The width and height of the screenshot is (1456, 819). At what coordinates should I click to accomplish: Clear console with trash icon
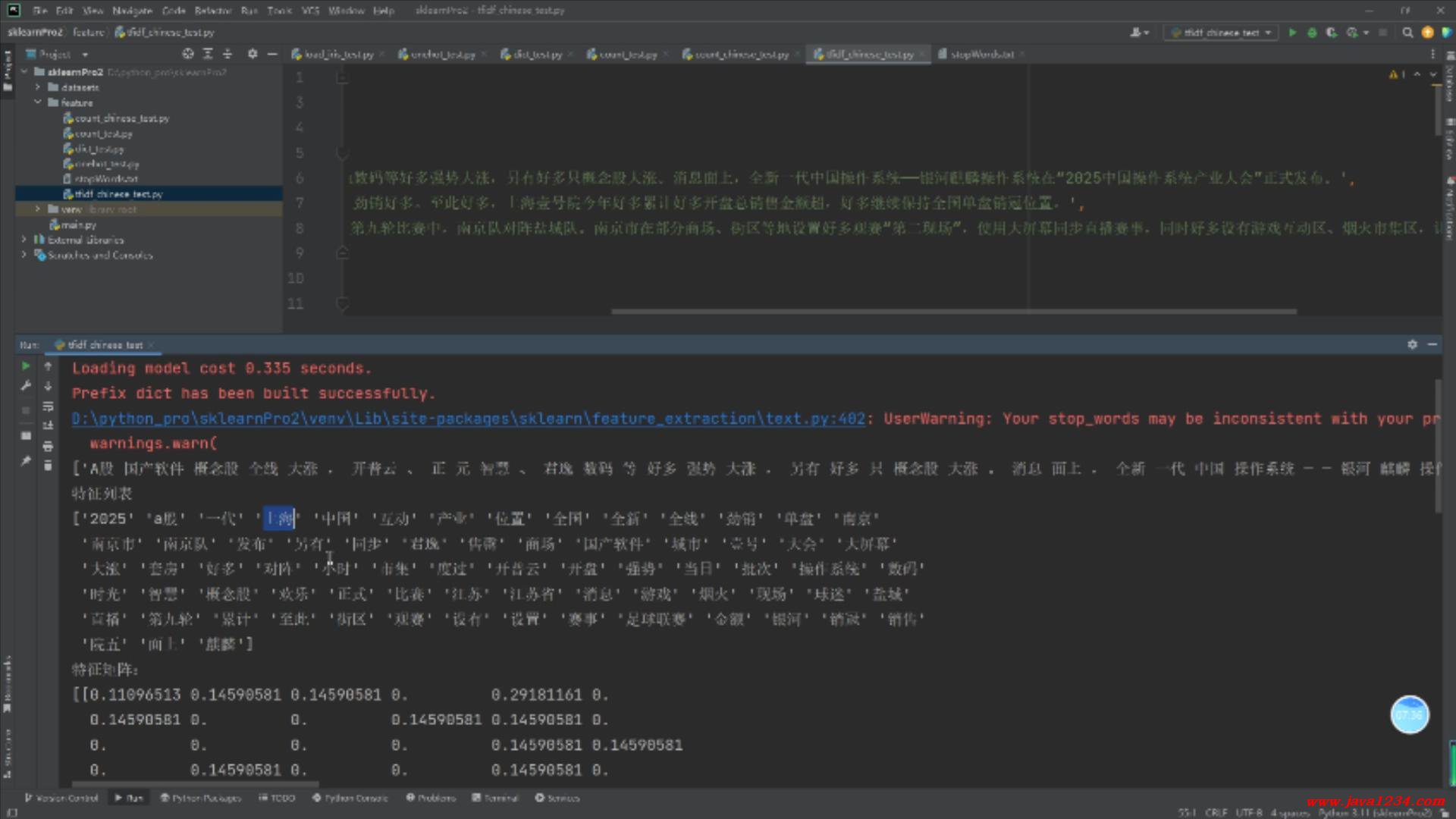[48, 466]
